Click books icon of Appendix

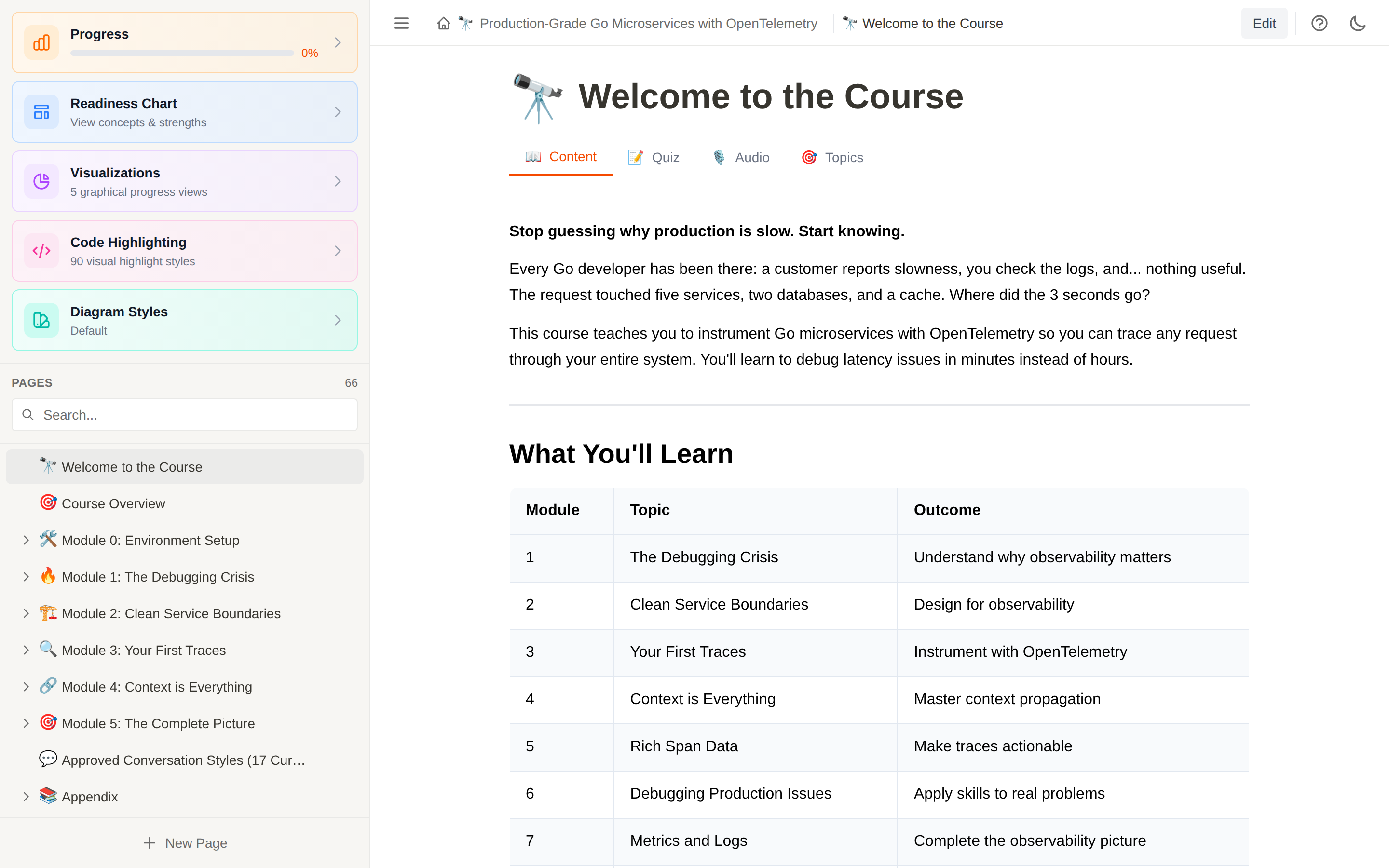point(48,796)
